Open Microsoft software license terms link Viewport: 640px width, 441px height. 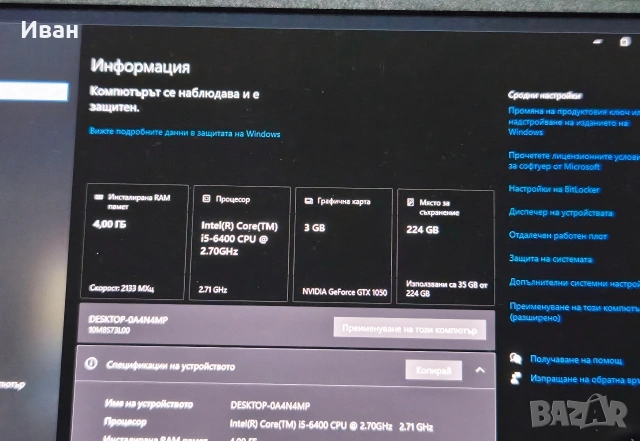[x=574, y=161]
